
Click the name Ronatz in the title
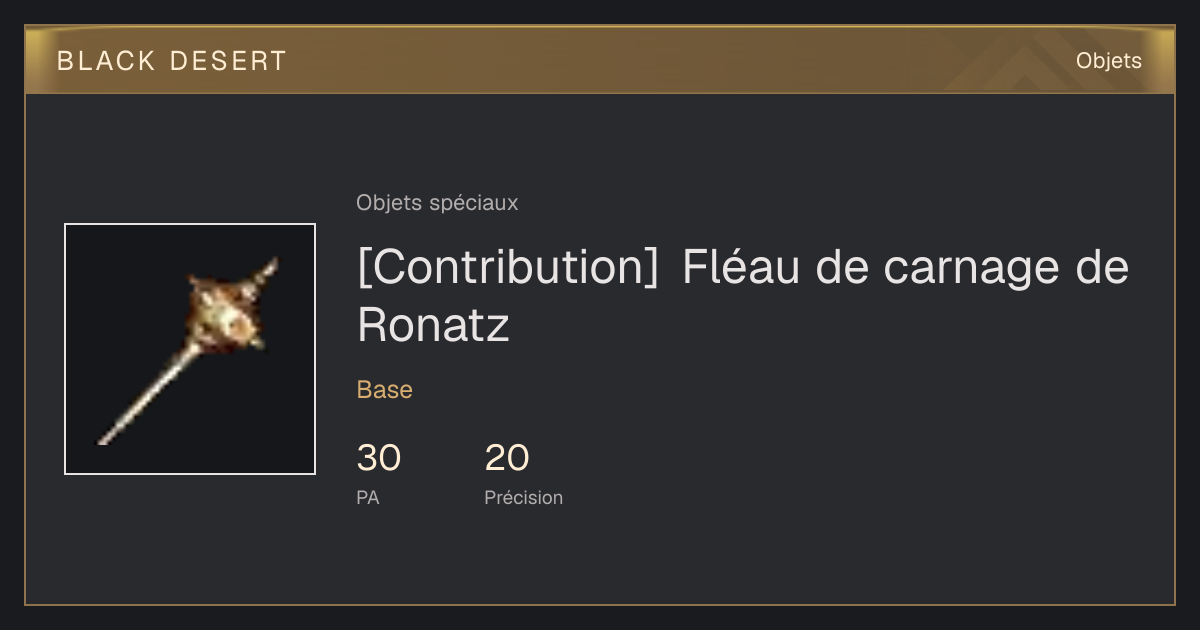[433, 325]
